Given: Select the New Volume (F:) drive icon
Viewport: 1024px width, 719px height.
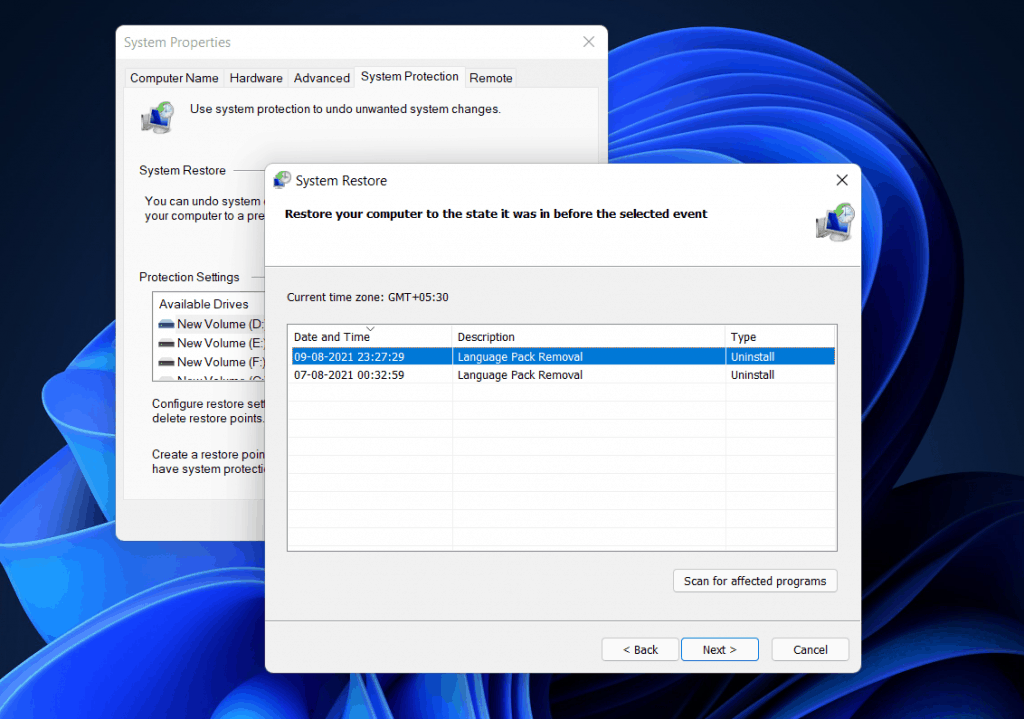Looking at the screenshot, I should point(165,361).
